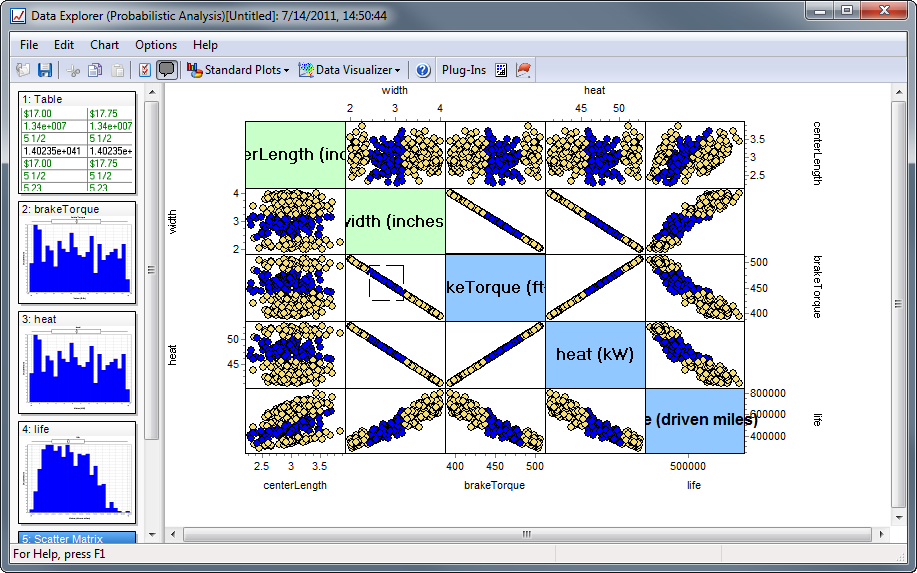
Task: Toggle the speech bubble comment button
Action: 167,70
